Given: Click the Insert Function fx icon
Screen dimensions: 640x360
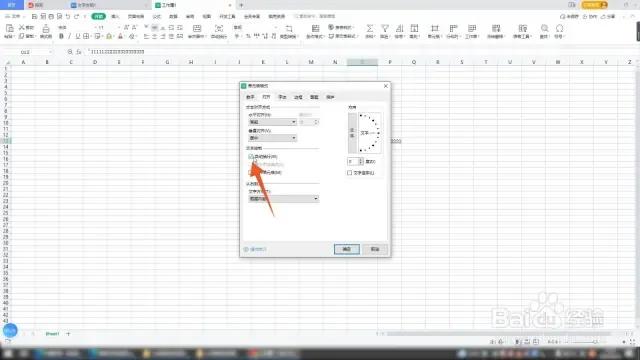Looking at the screenshot, I should 79,52.
